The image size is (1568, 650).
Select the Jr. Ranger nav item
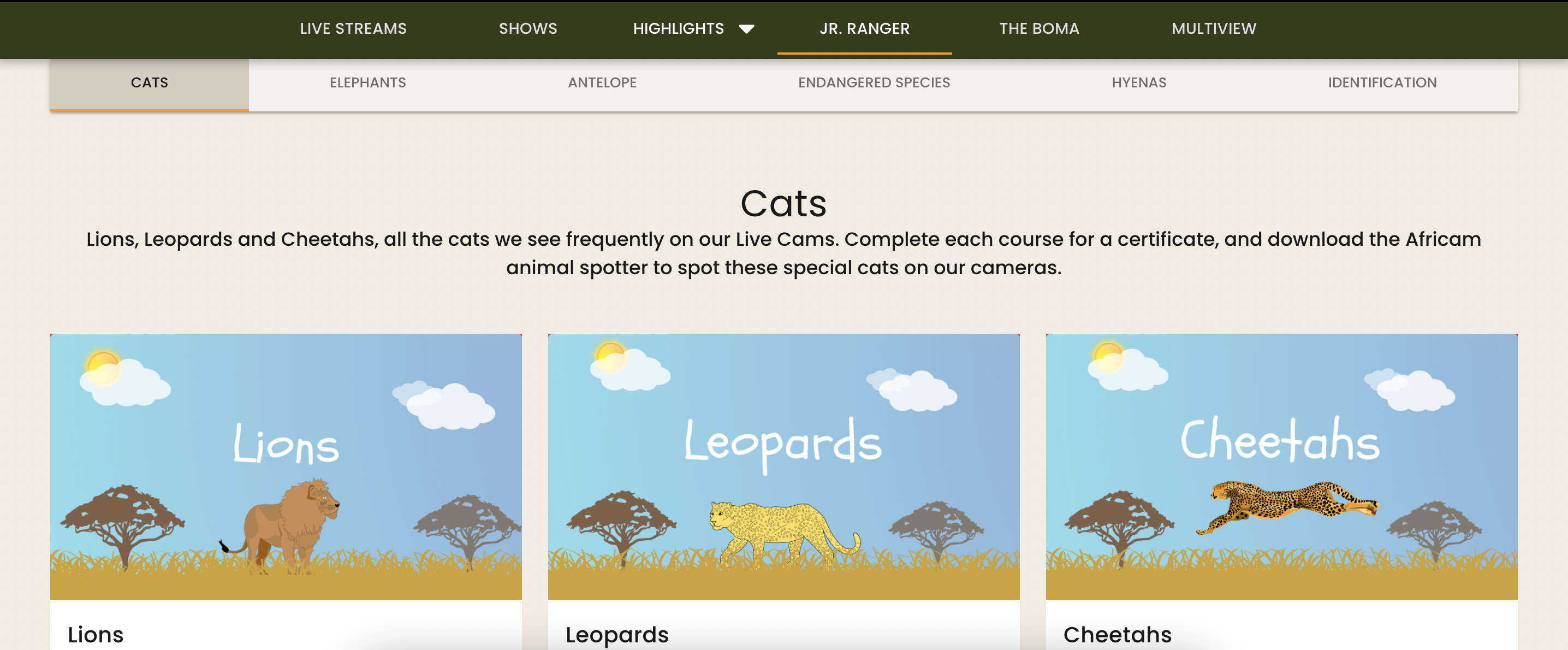(x=864, y=28)
